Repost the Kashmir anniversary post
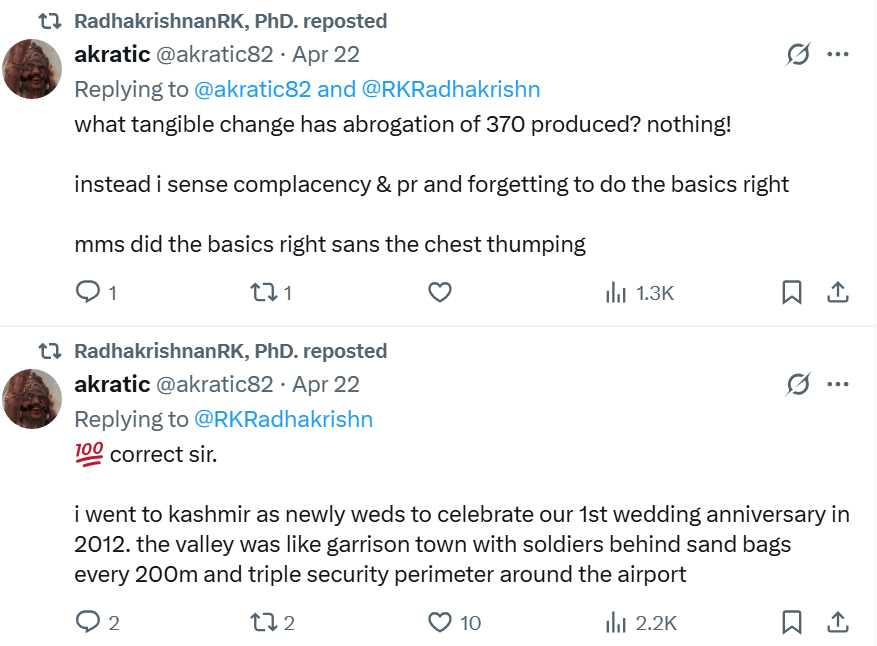 click(x=263, y=623)
